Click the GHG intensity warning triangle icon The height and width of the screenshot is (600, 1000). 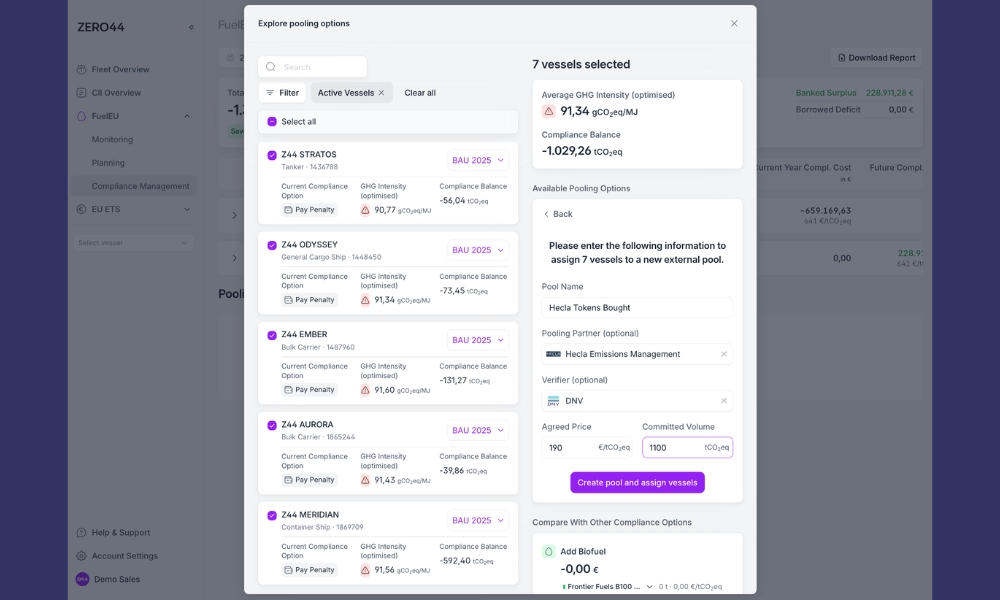pos(549,111)
